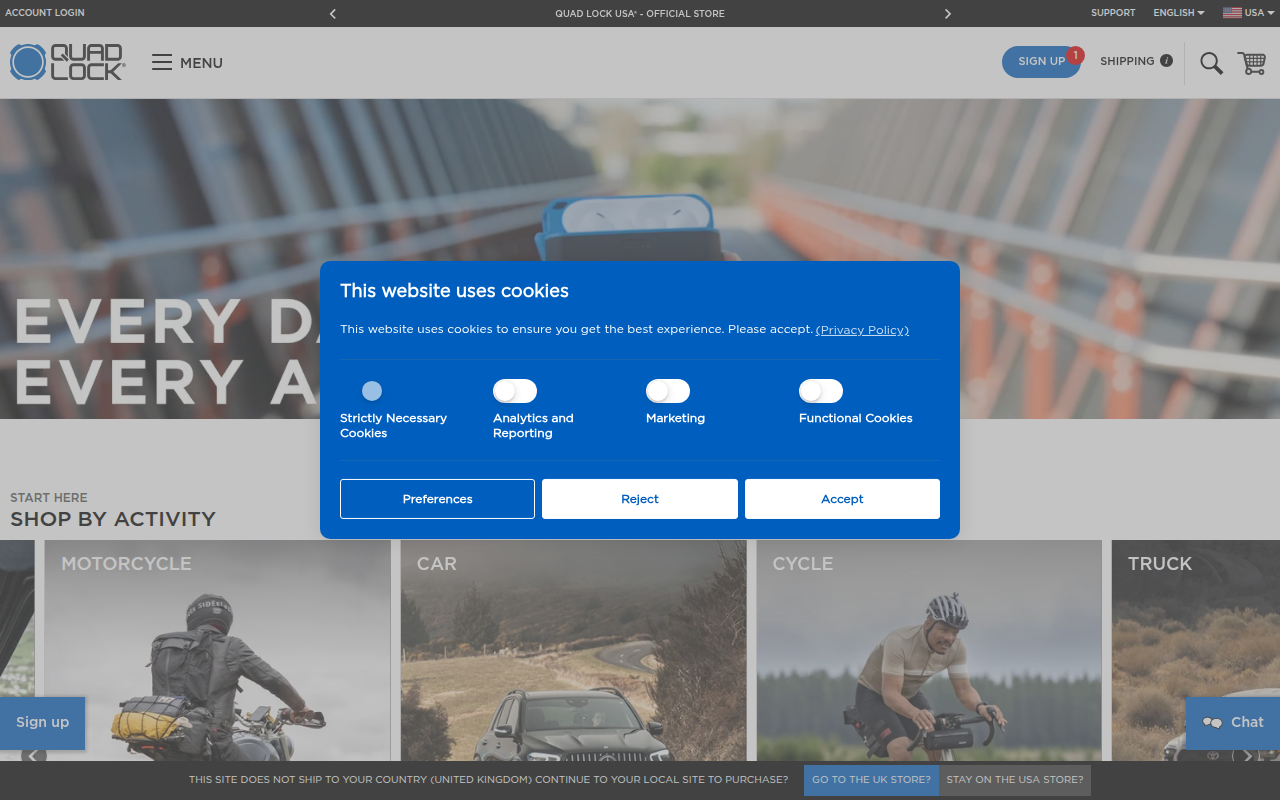Viewport: 1280px width, 800px height.
Task: Open the SUPPORT link
Action: click(x=1113, y=13)
